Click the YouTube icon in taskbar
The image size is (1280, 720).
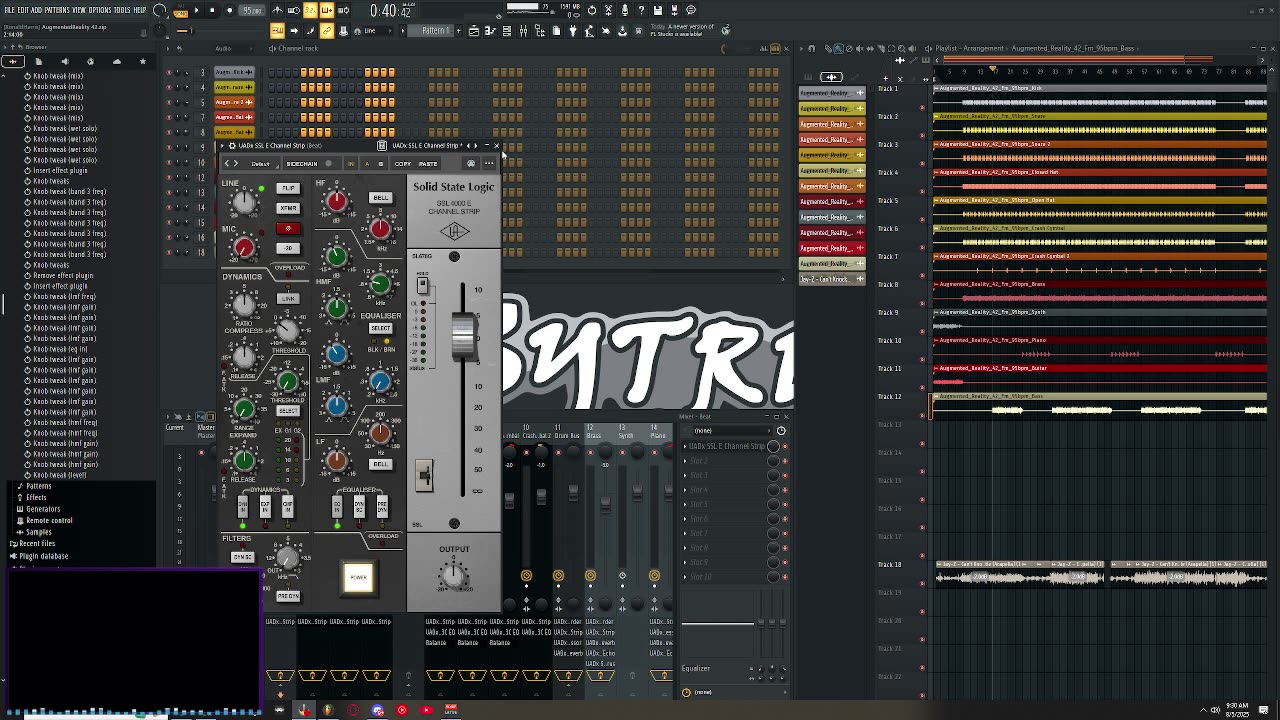coord(427,710)
